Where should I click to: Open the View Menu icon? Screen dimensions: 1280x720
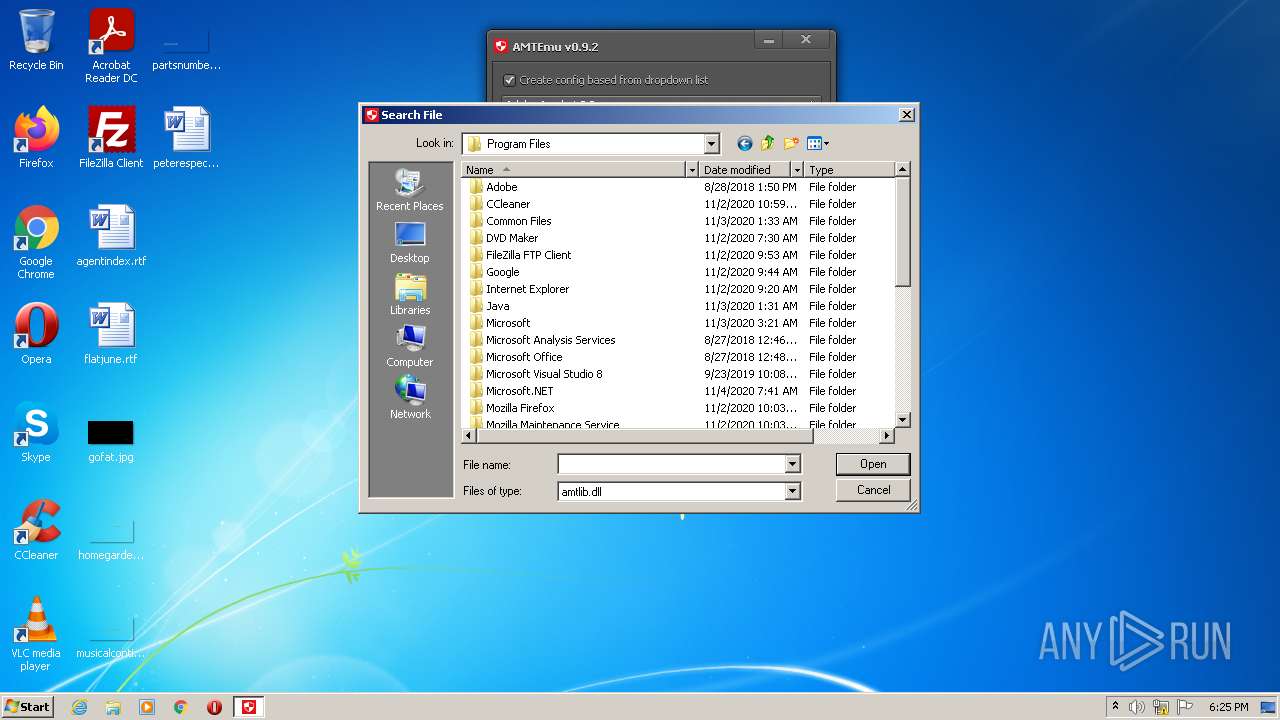tap(818, 144)
